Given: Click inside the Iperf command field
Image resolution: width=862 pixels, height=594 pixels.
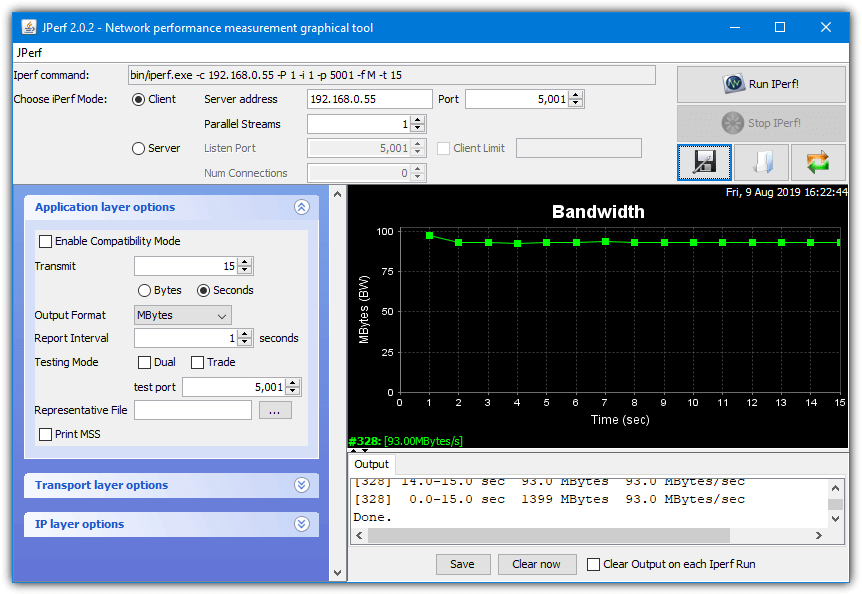Looking at the screenshot, I should [390, 74].
